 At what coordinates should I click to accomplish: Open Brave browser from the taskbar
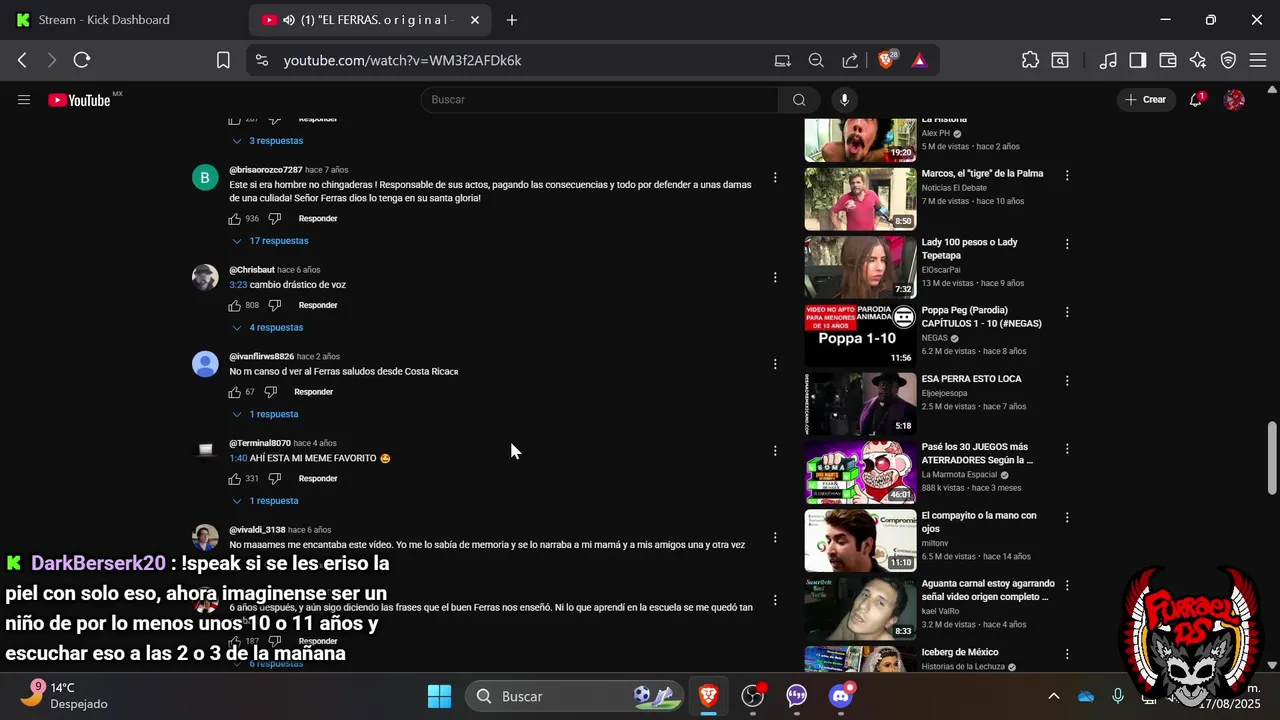point(708,696)
